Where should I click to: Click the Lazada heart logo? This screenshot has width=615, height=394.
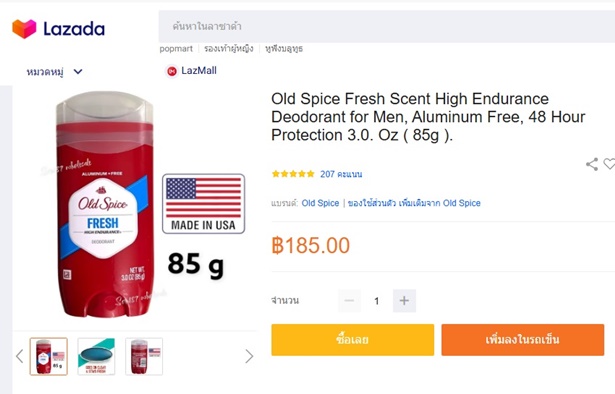[x=24, y=29]
